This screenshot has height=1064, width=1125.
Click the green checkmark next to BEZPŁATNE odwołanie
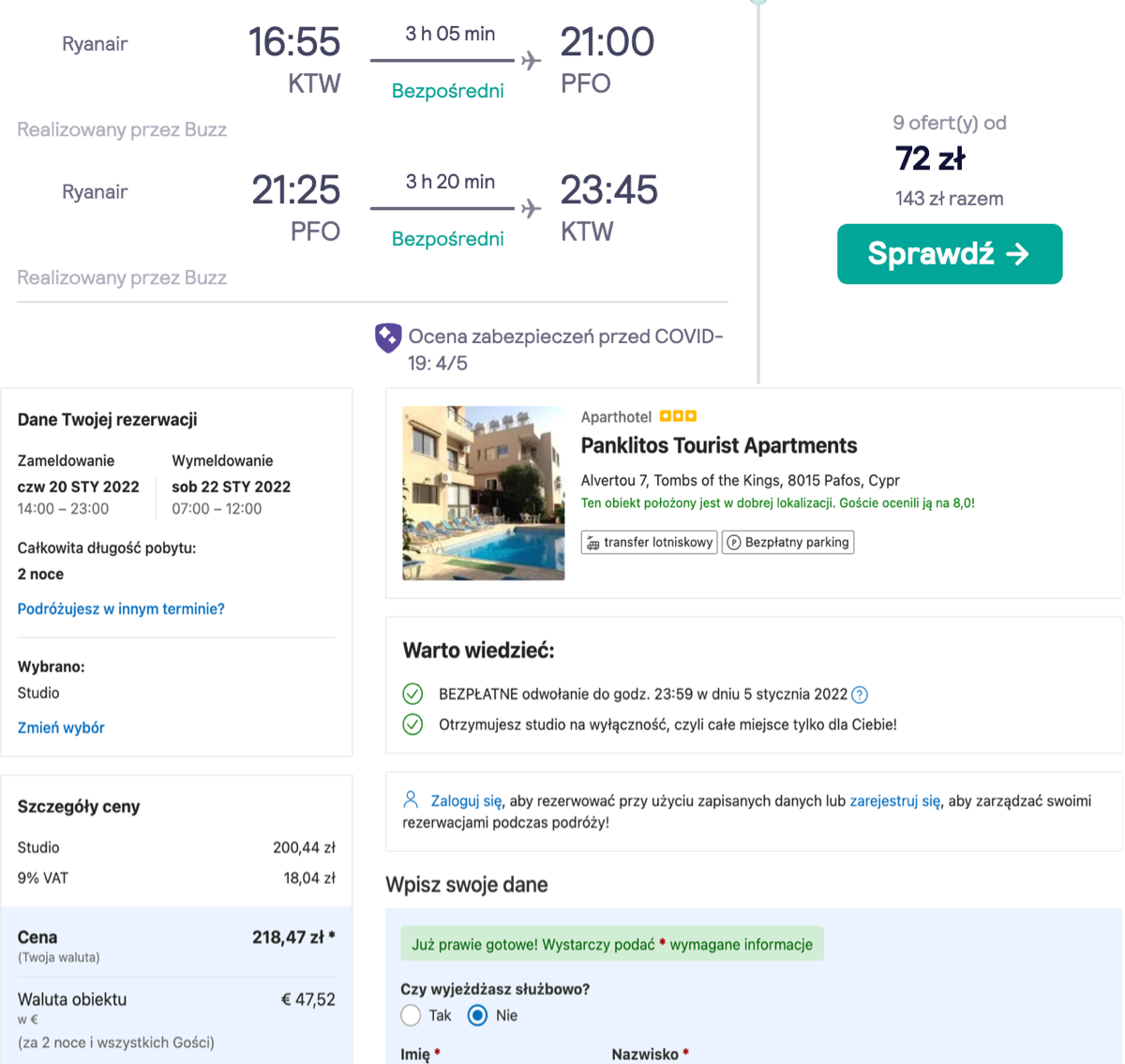tap(412, 694)
